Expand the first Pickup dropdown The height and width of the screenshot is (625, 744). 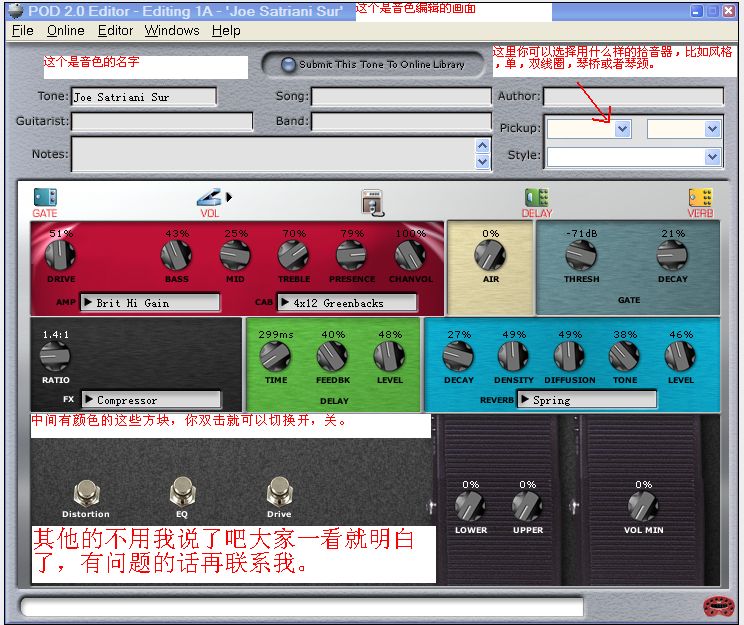tap(623, 129)
